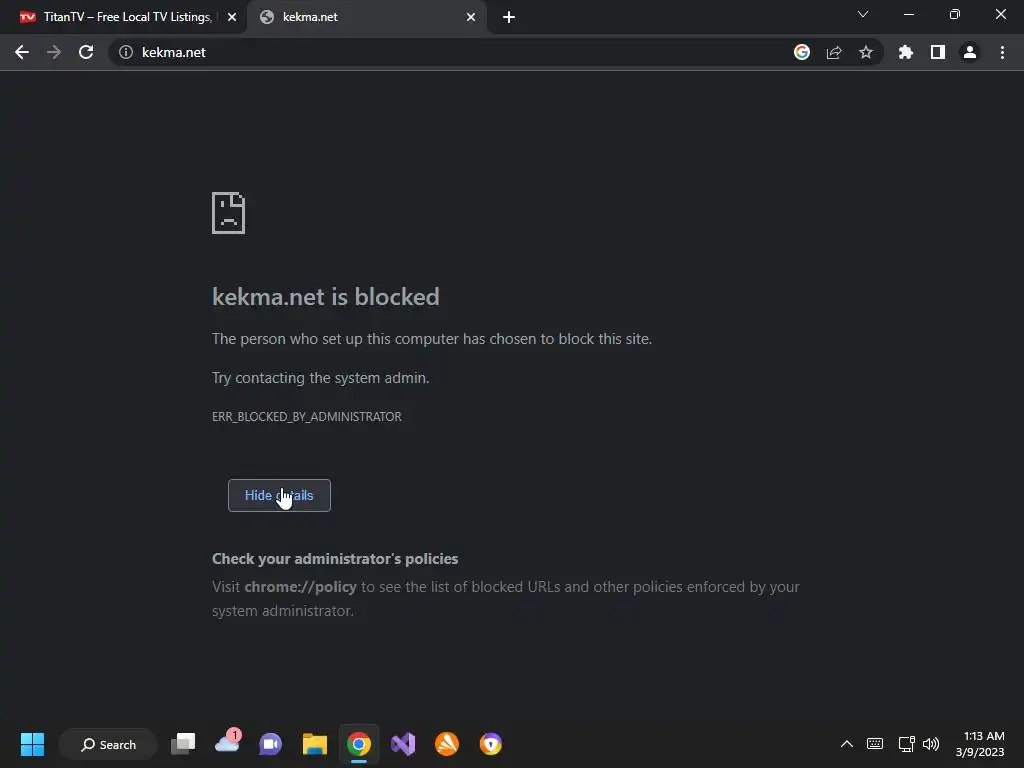Screen dimensions: 1024x768
Task: Share this page icon
Action: click(834, 52)
